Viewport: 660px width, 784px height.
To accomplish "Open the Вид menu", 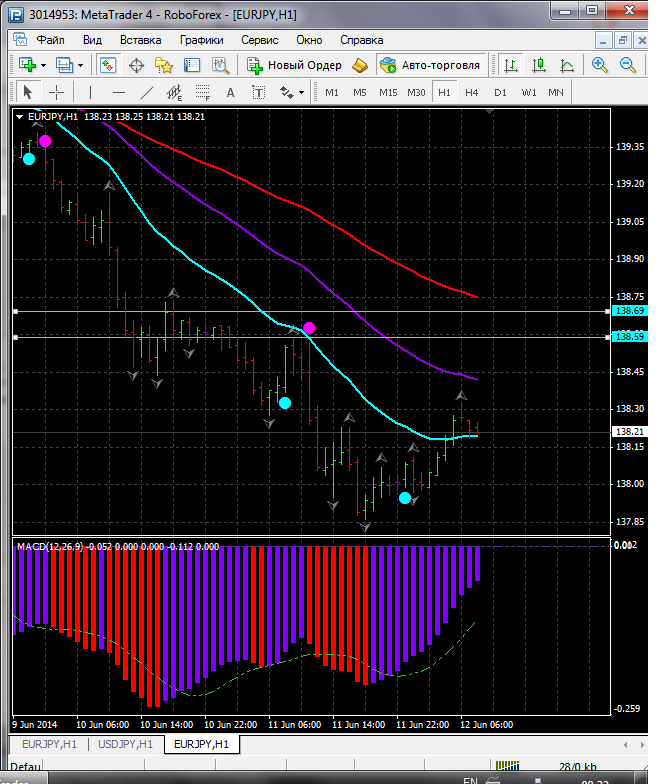I will click(92, 40).
